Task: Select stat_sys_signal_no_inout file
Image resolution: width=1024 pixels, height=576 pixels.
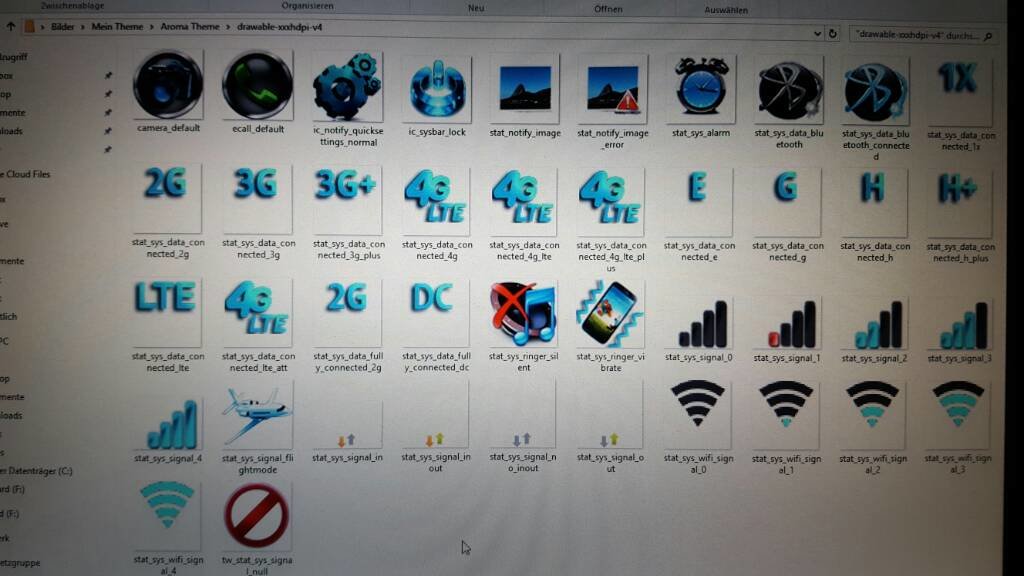Action: click(522, 415)
